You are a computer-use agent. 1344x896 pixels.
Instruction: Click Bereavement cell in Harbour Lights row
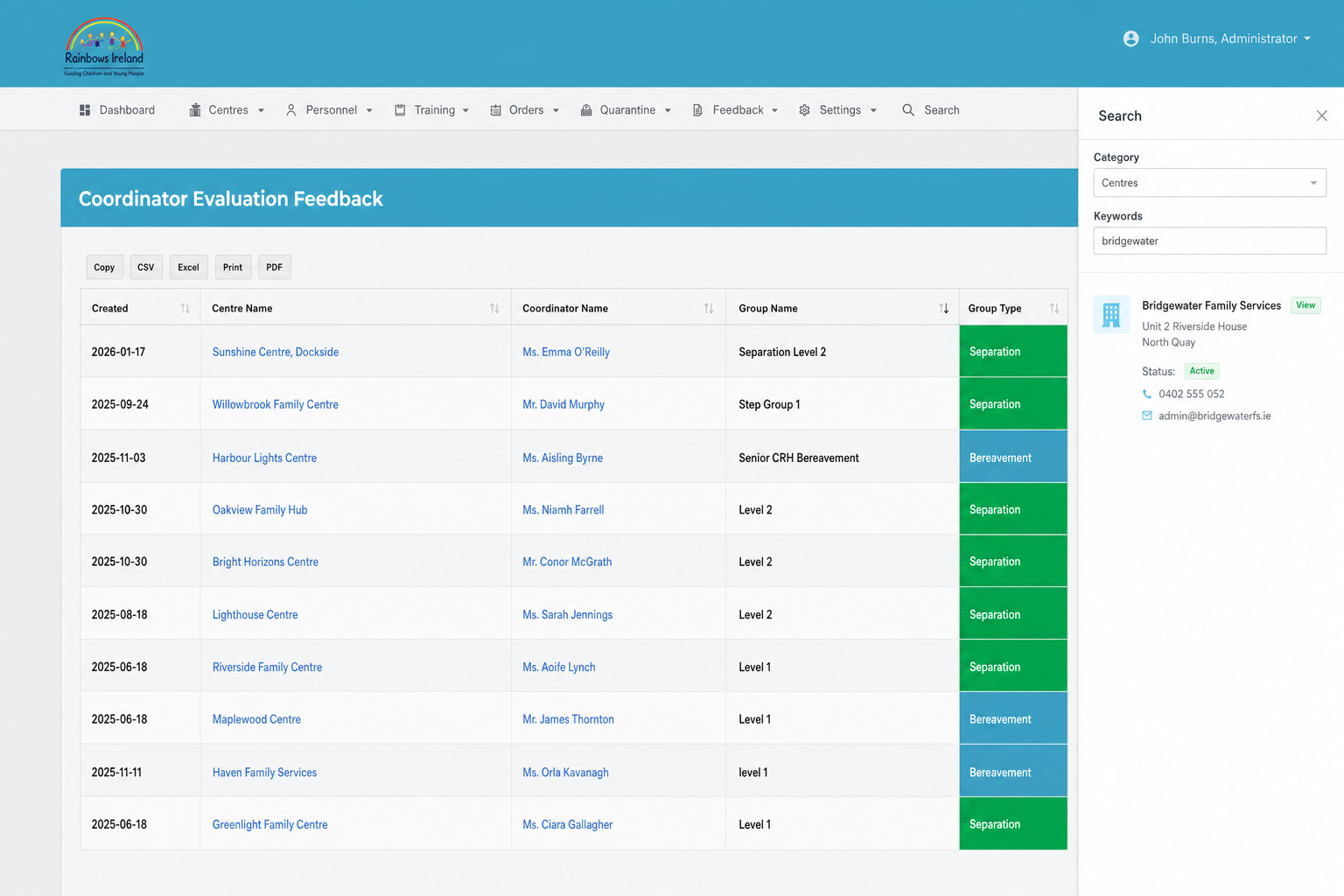tap(1013, 457)
